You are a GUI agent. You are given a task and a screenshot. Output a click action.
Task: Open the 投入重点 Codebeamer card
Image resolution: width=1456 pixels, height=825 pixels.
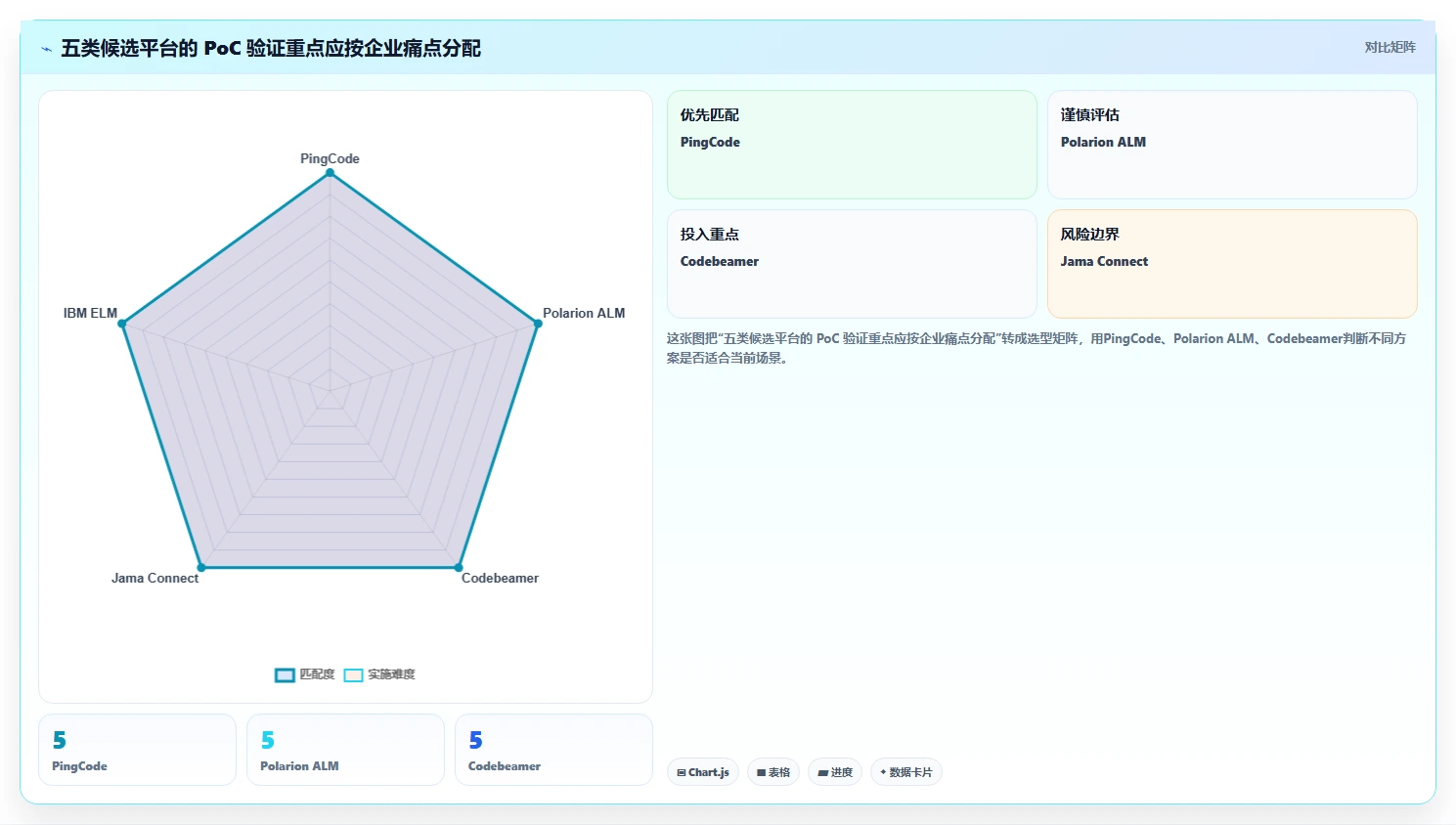tap(852, 264)
